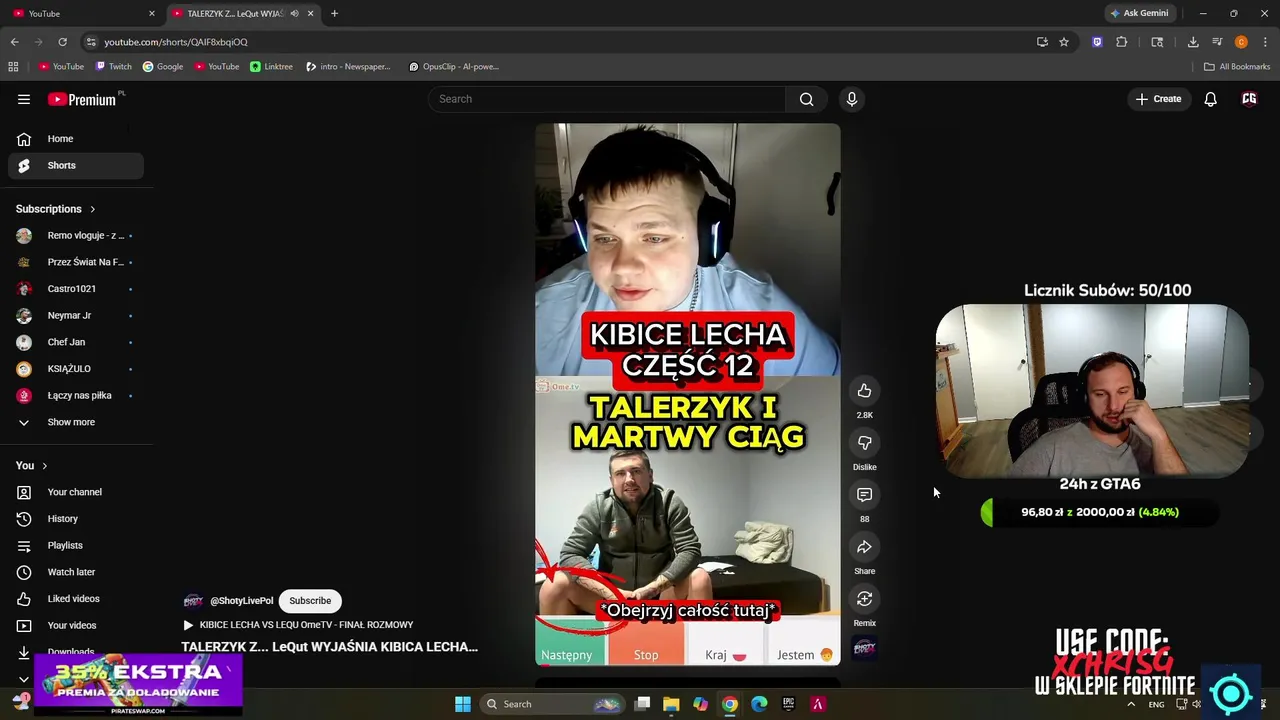Open the tab search side panel icon
The width and height of the screenshot is (1280, 720).
(x=1157, y=42)
